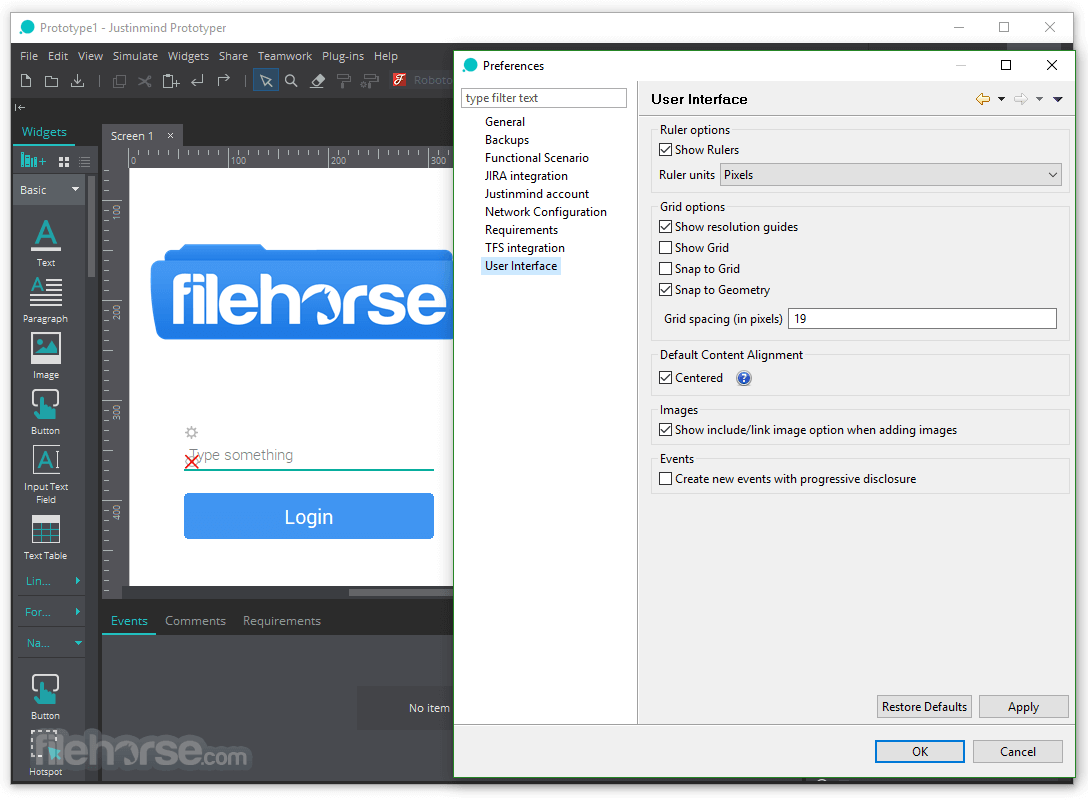Uncheck Snap to Geometry checkbox
The width and height of the screenshot is (1088, 801).
click(665, 289)
